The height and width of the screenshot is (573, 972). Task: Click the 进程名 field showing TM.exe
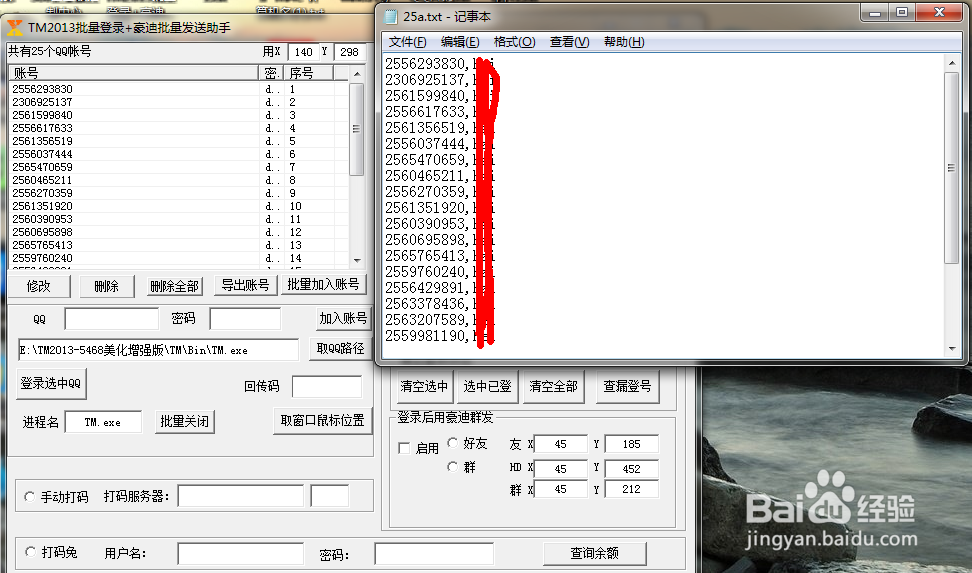(x=103, y=422)
